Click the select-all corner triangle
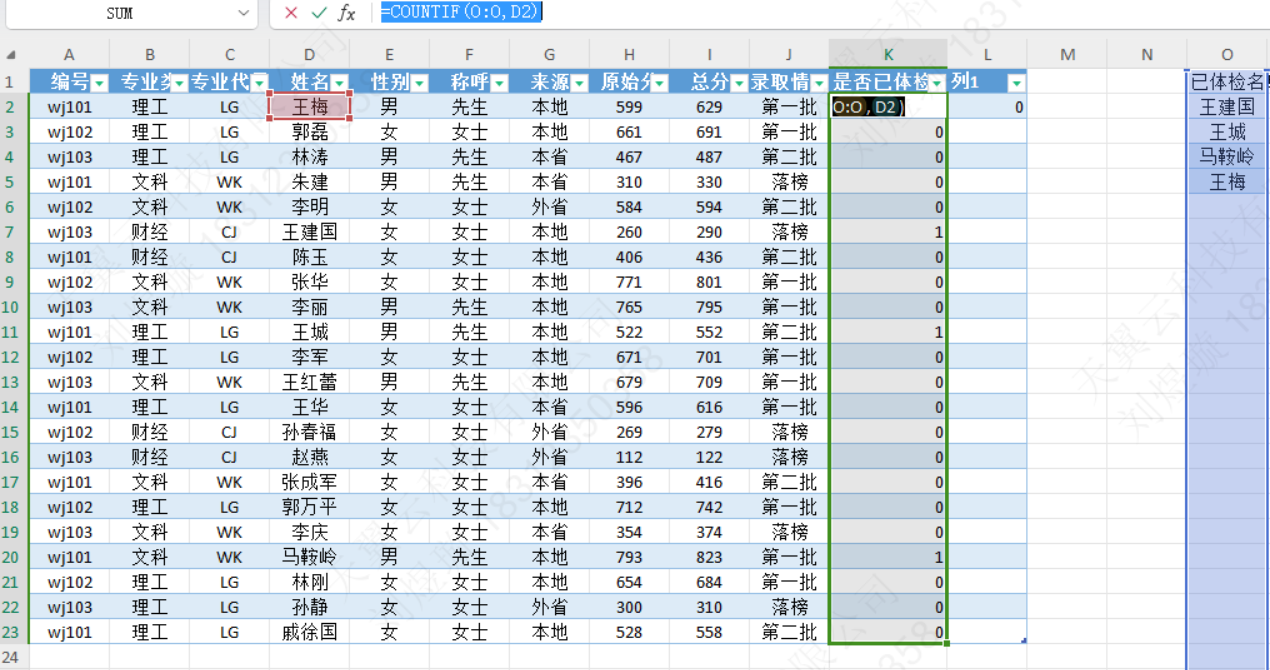Screen dimensions: 1270x670 click(11, 56)
